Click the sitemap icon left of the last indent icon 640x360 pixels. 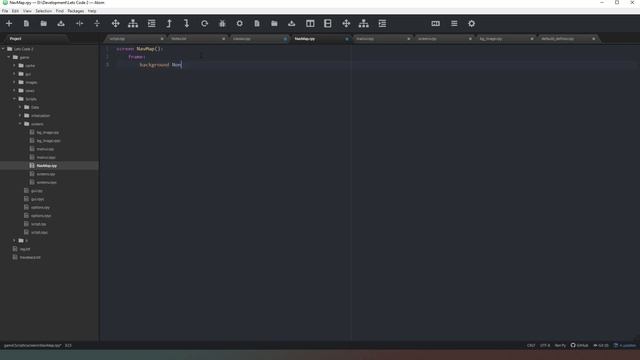[364, 24]
